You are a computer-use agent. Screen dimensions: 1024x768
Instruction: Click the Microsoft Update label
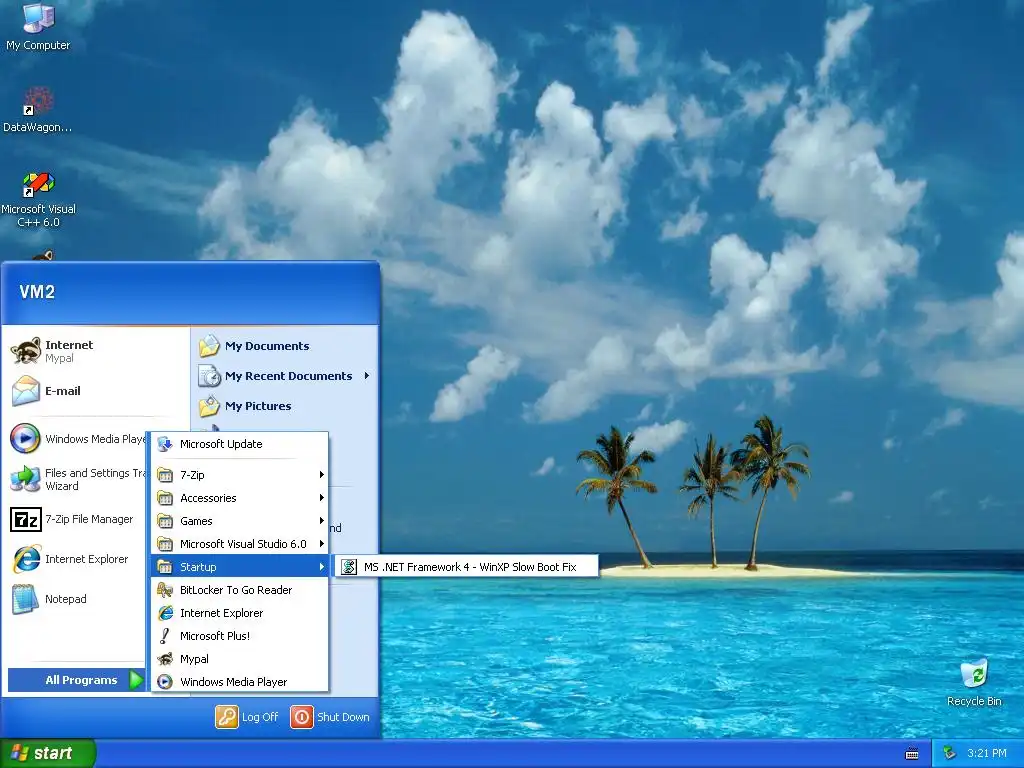[x=221, y=444]
